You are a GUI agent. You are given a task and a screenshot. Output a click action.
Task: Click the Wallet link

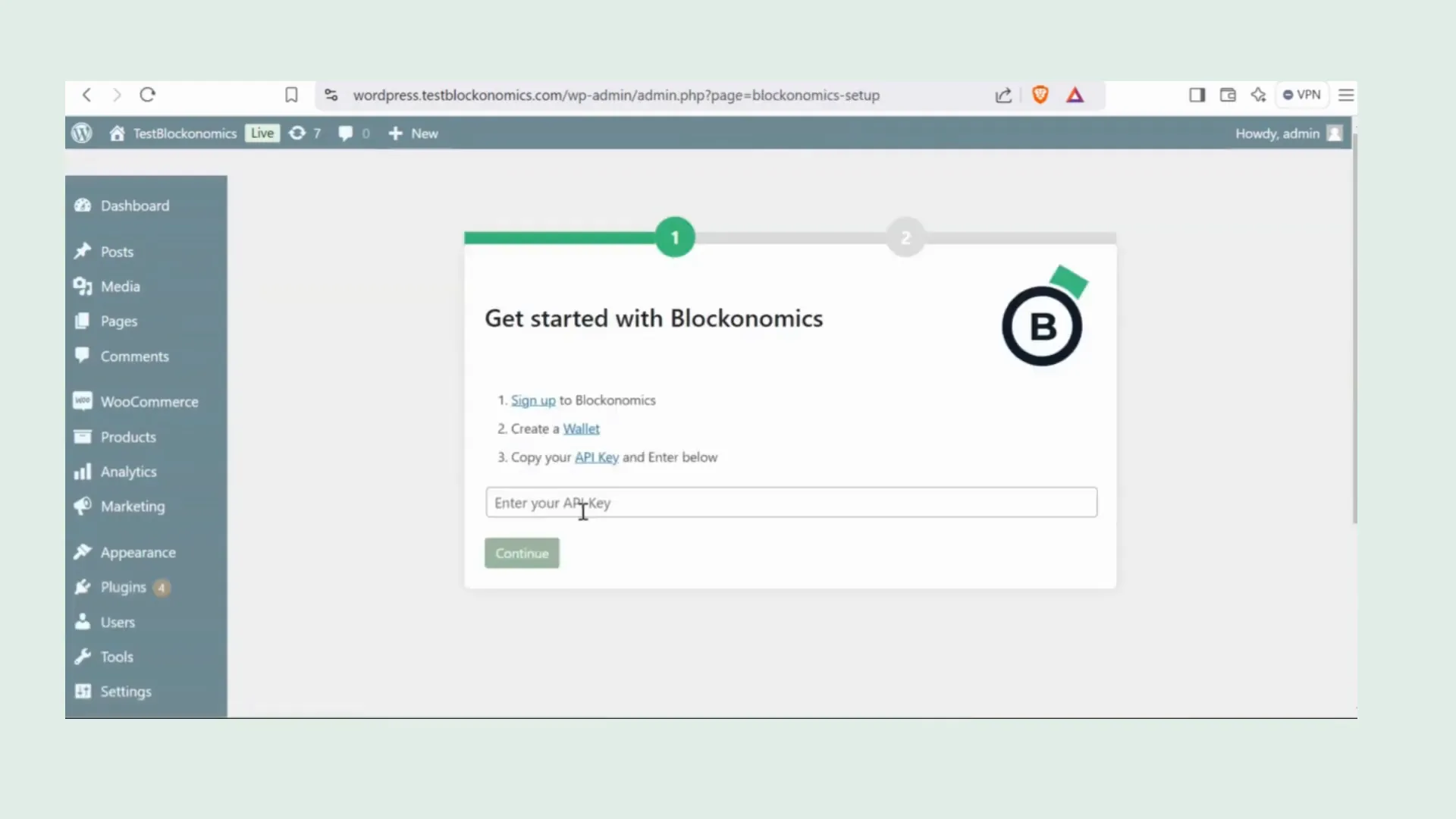pos(581,428)
